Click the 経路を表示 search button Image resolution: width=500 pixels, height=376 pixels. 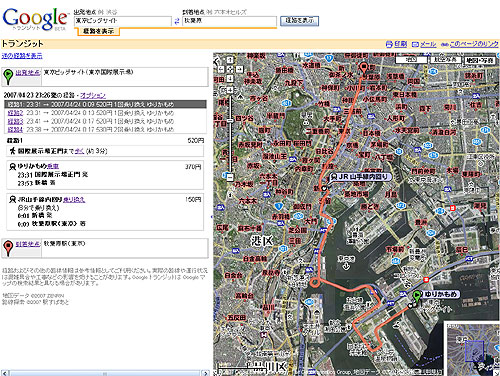pyautogui.click(x=299, y=21)
